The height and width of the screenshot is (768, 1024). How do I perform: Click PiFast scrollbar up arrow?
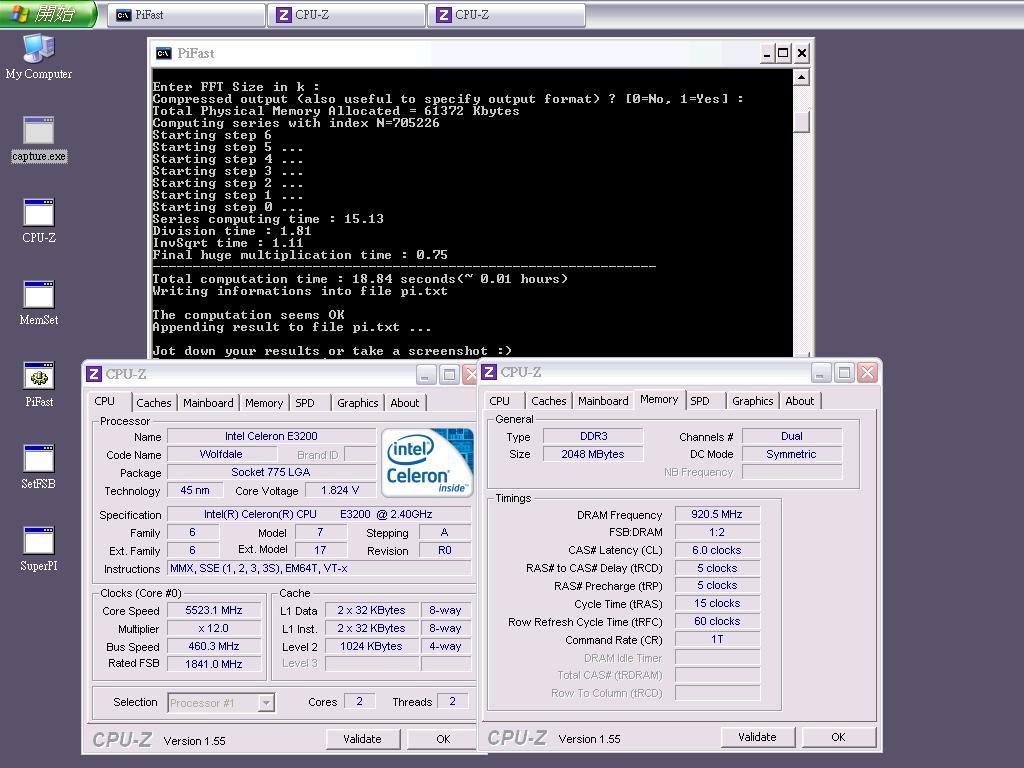pyautogui.click(x=801, y=78)
